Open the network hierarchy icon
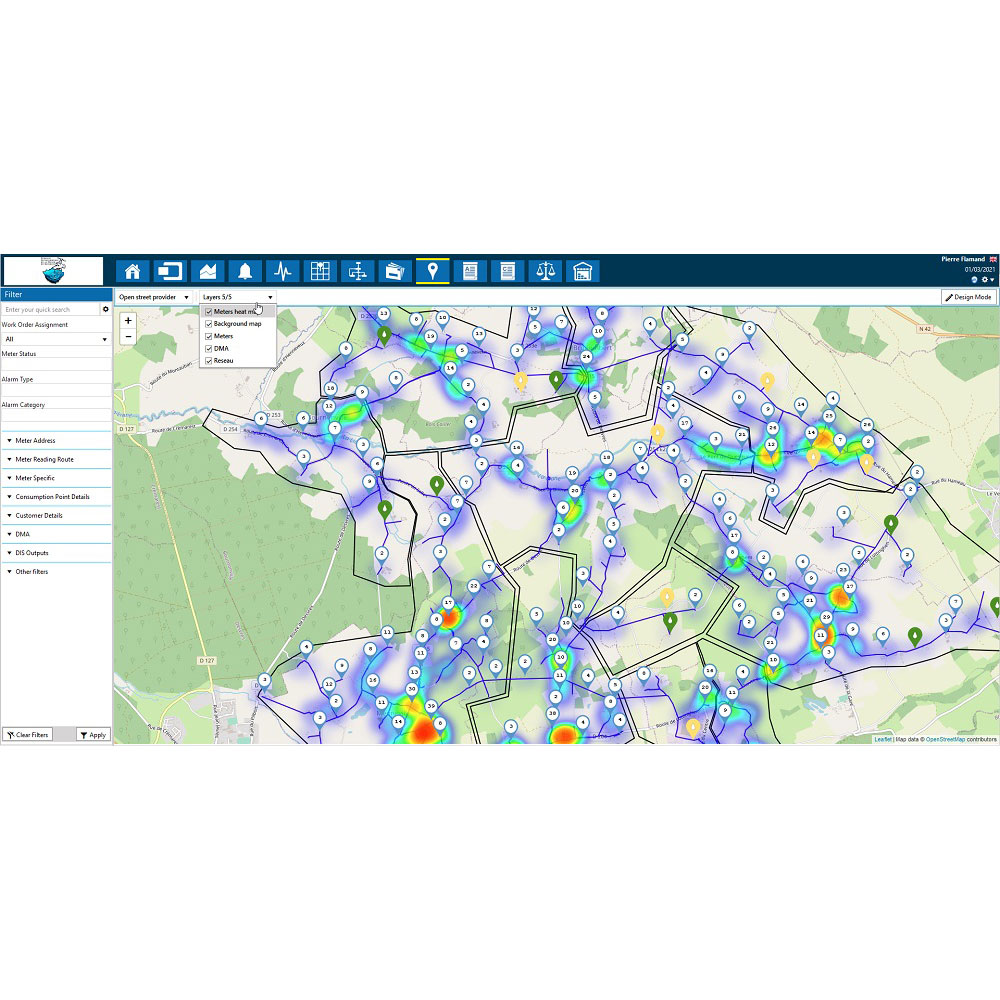Viewport: 1000px width, 1000px height. (358, 271)
